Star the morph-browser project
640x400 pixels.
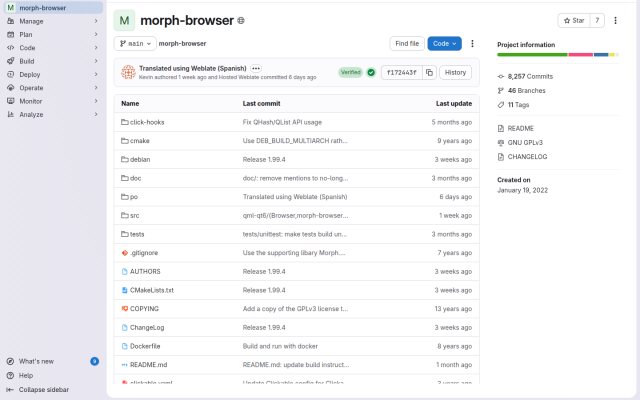click(x=574, y=20)
